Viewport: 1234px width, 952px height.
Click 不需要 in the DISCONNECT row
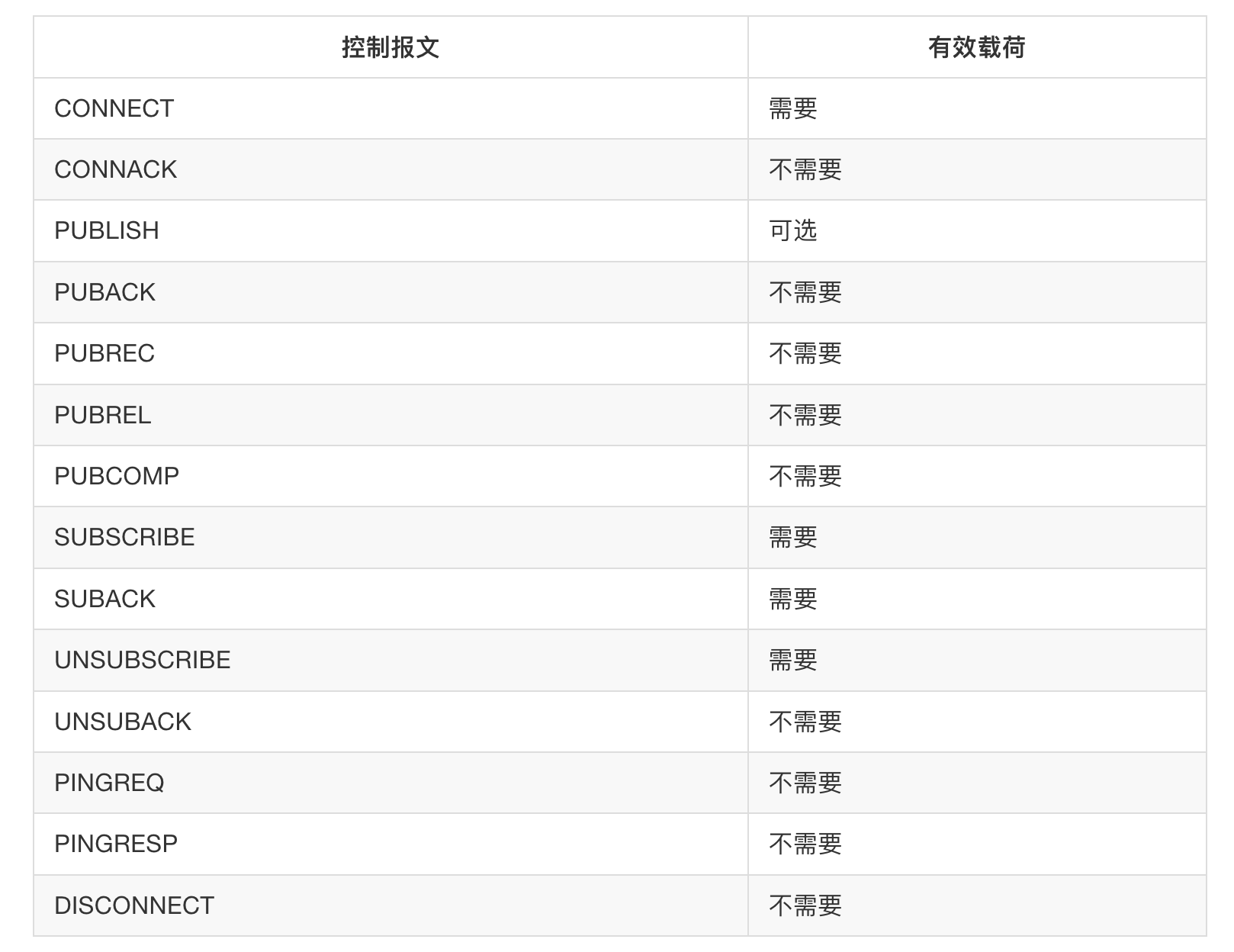coord(805,905)
